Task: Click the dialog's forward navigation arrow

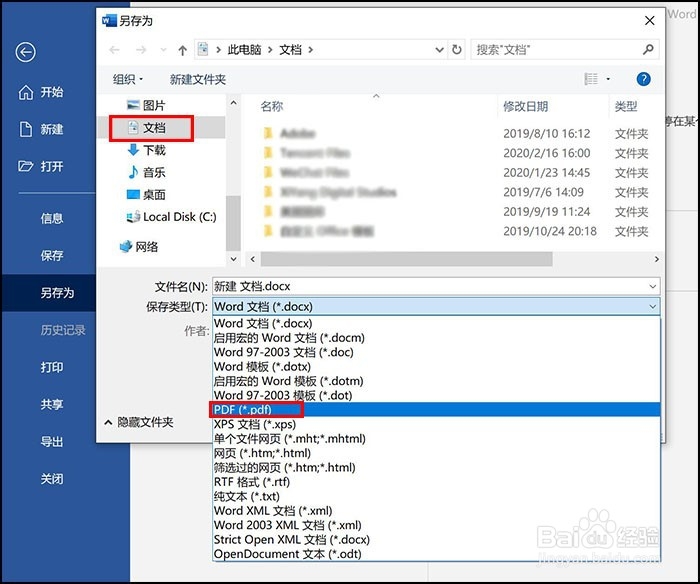Action: point(141,50)
